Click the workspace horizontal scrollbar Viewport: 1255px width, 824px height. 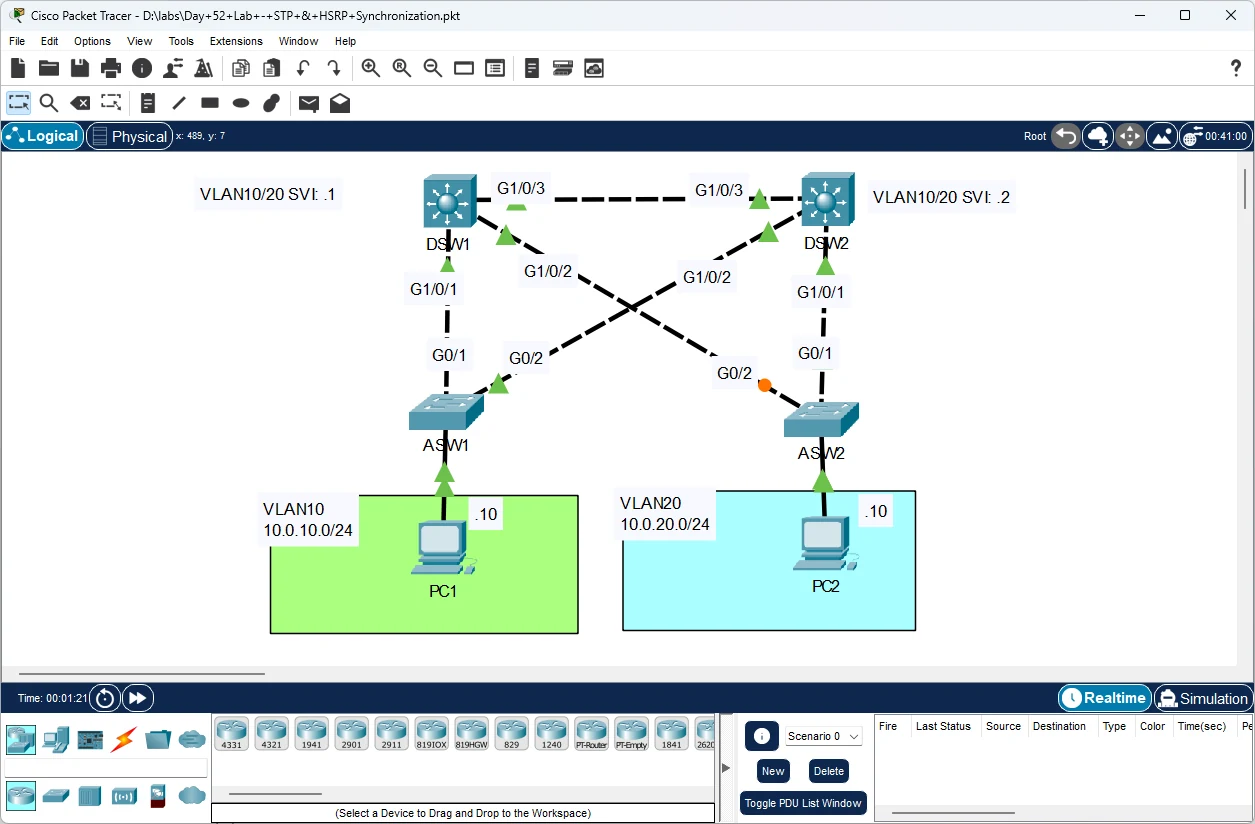click(x=142, y=674)
